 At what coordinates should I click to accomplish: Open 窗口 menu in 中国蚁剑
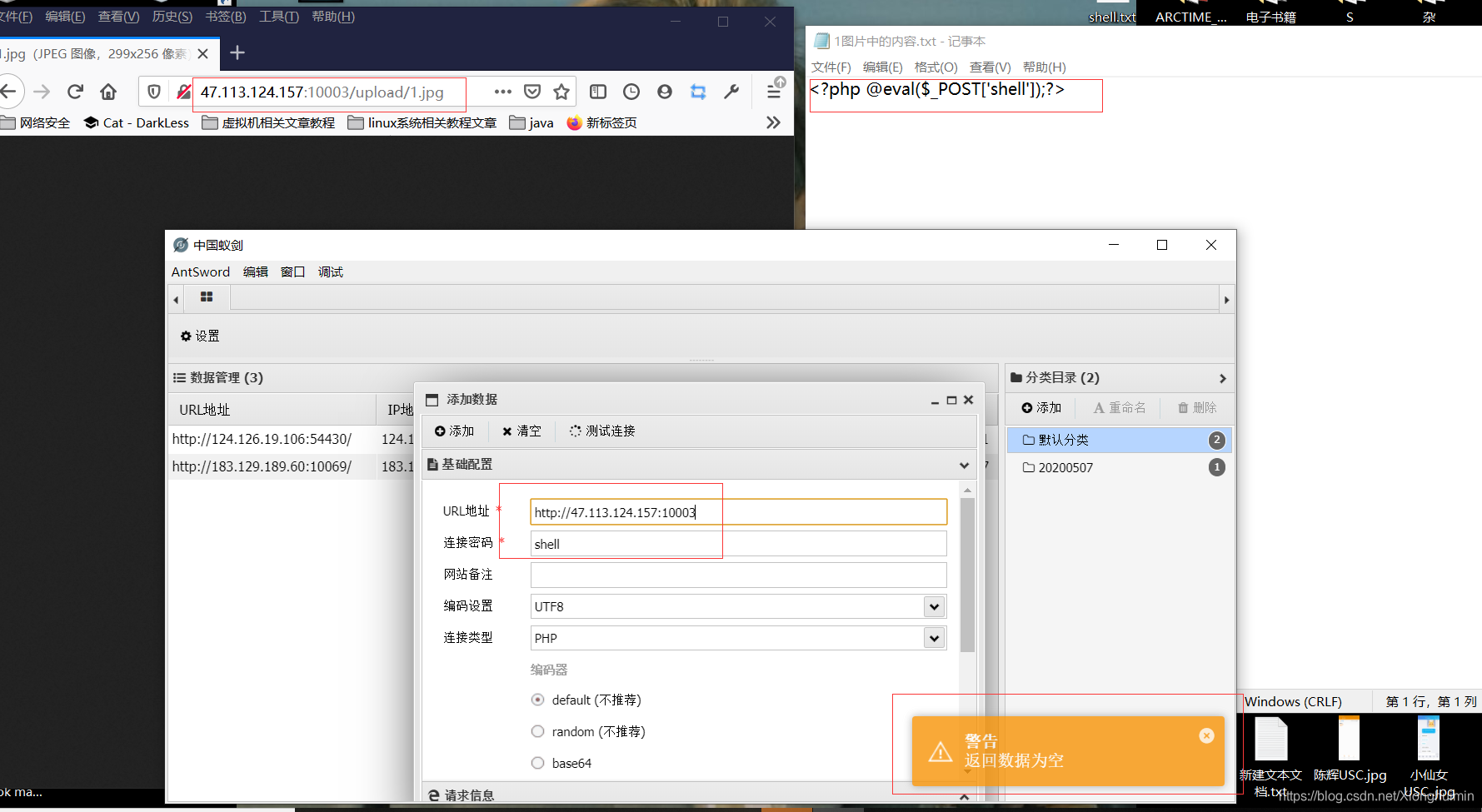coord(292,271)
